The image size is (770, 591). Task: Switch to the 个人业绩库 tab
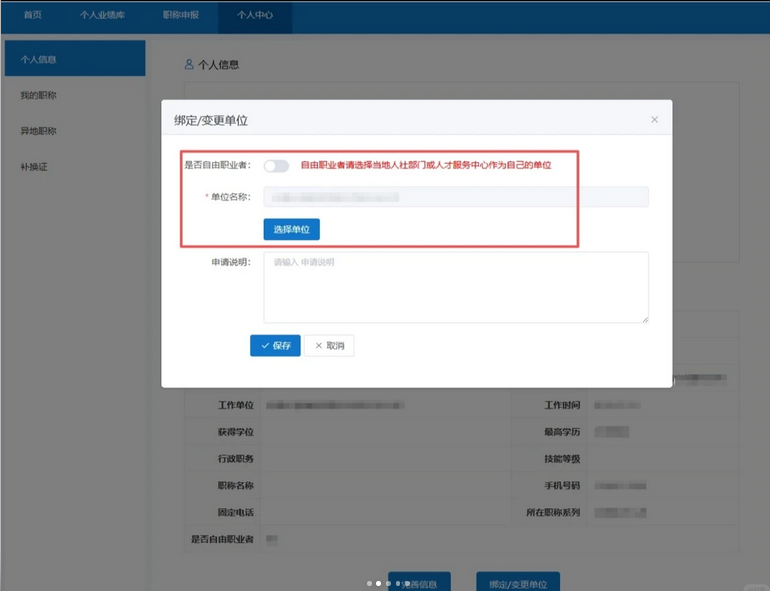click(102, 16)
